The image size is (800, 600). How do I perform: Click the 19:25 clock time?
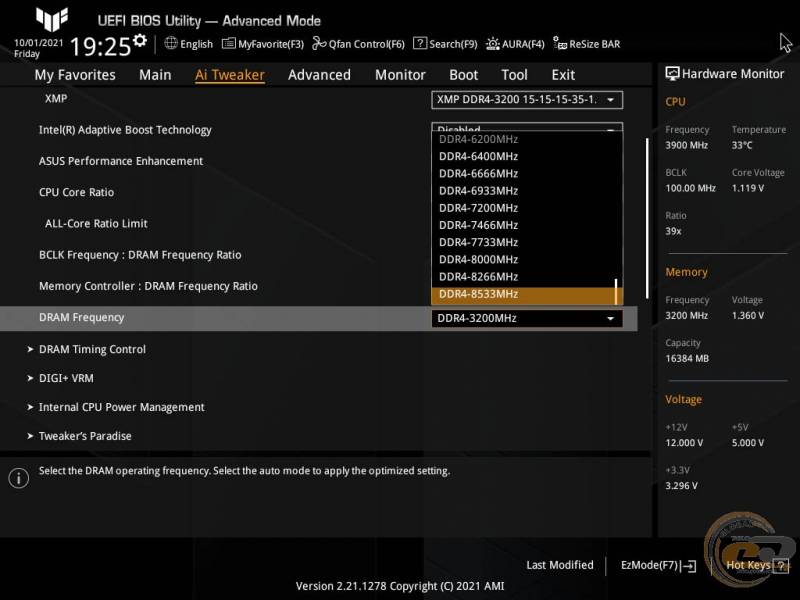(x=101, y=47)
